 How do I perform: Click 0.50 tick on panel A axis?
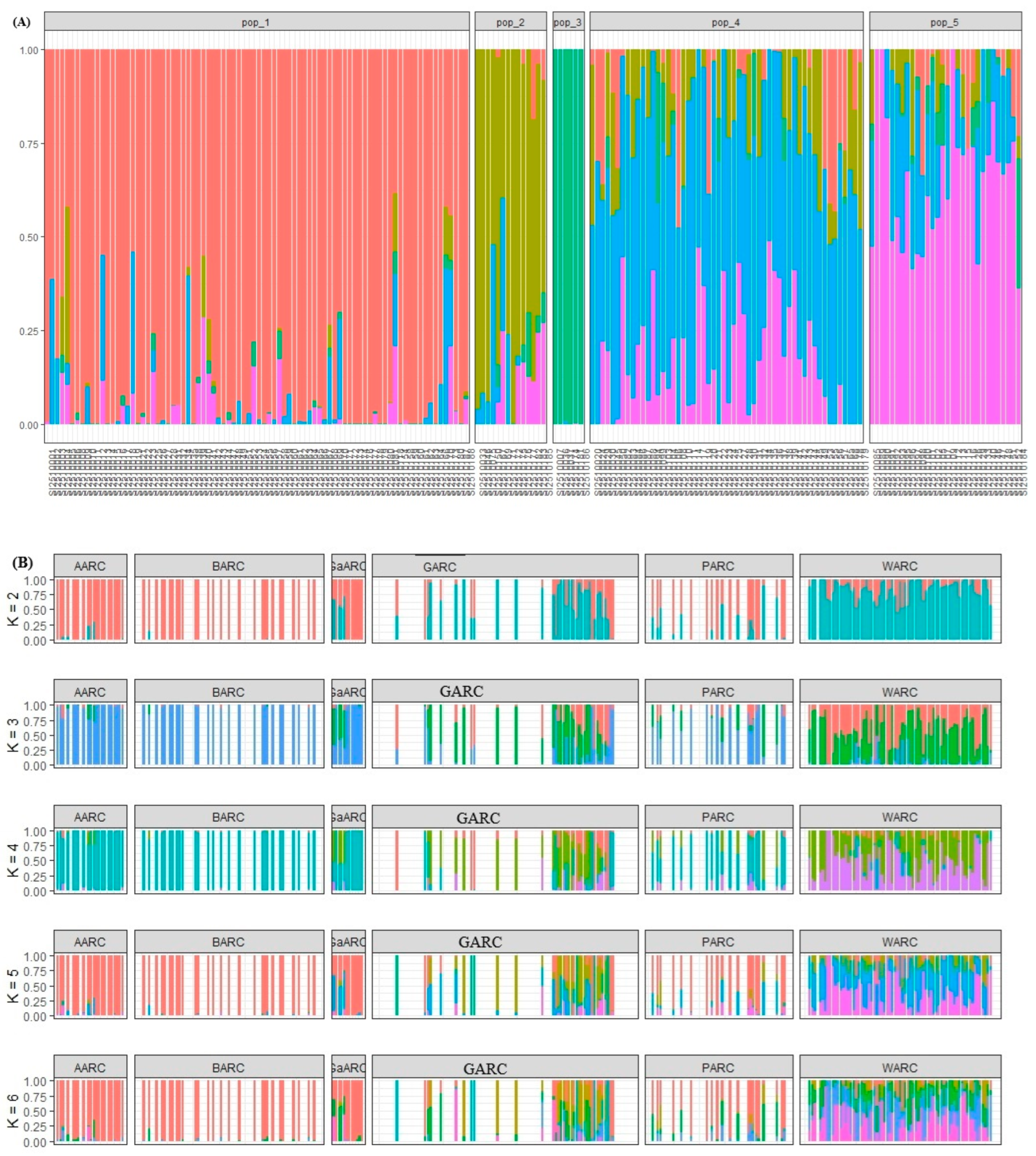tap(29, 237)
